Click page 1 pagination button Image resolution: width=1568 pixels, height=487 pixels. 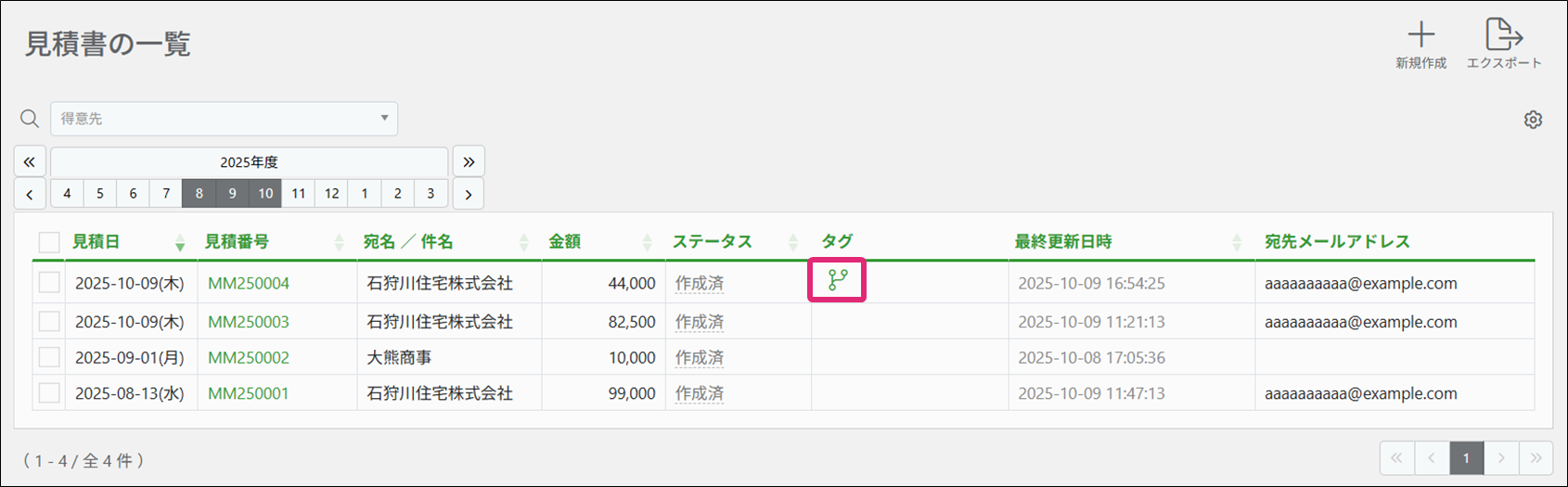(x=1466, y=458)
